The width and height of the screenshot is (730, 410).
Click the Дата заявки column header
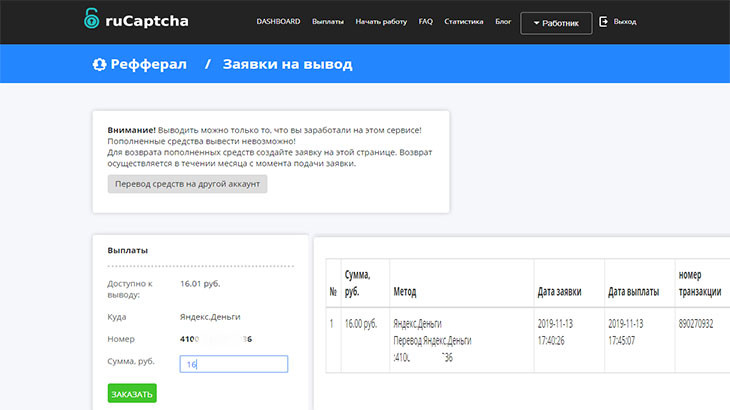[562, 292]
